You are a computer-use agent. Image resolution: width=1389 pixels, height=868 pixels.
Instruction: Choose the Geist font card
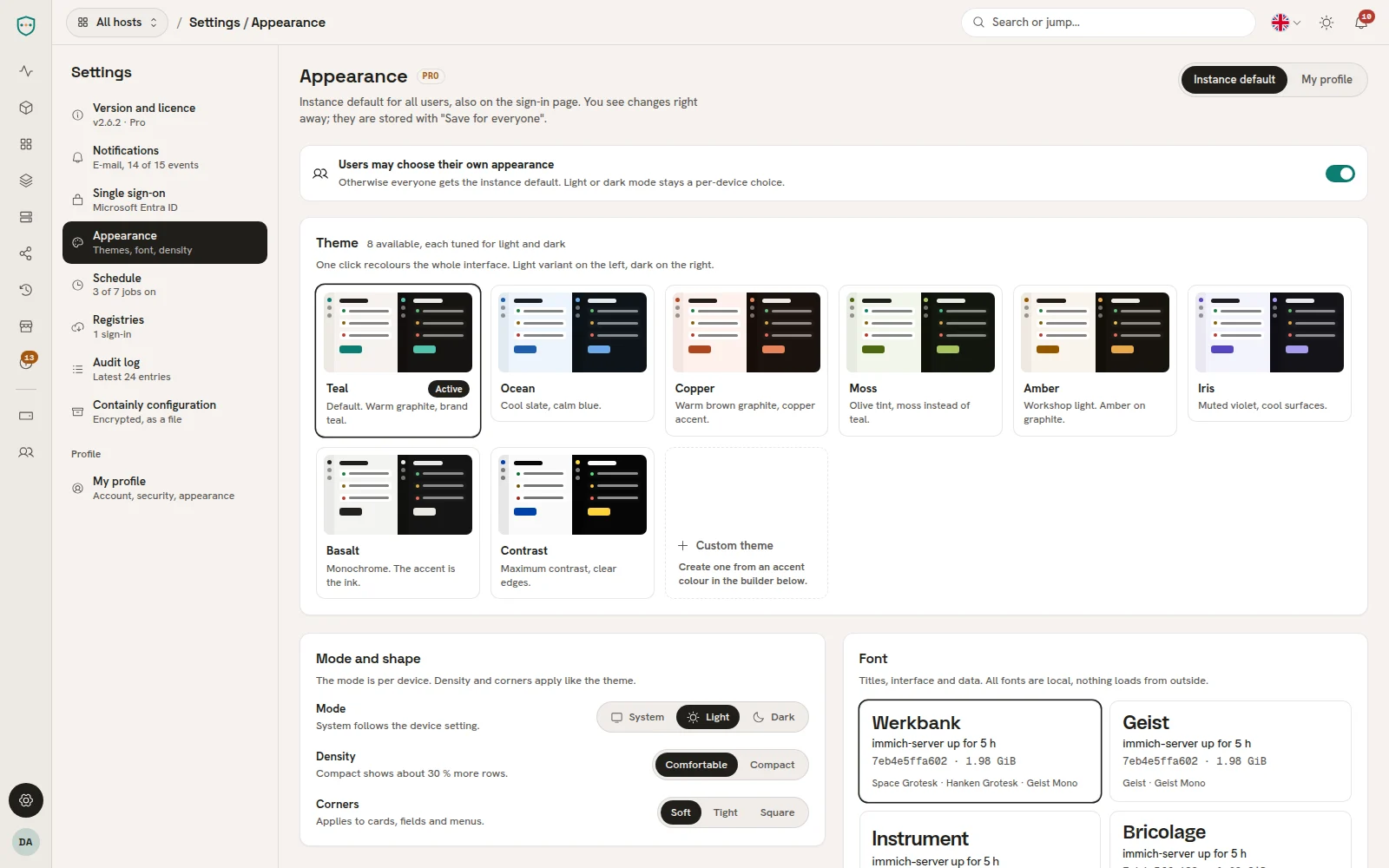coord(1230,751)
